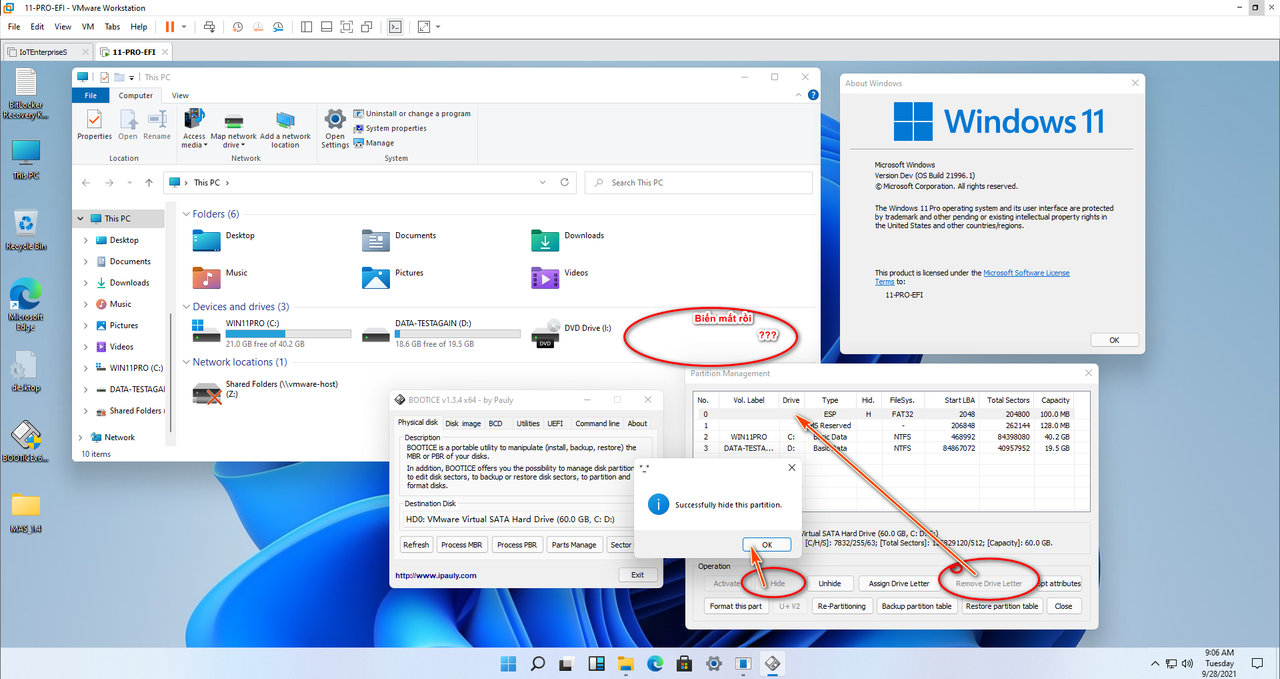The width and height of the screenshot is (1280, 679).
Task: Click OK in About Windows dialog
Action: point(1114,340)
